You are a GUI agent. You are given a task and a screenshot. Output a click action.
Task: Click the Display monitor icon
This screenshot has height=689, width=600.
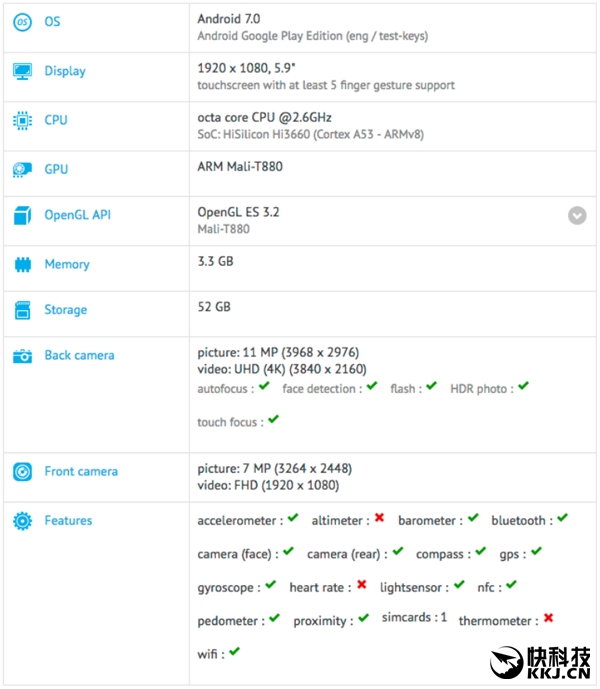[22, 71]
